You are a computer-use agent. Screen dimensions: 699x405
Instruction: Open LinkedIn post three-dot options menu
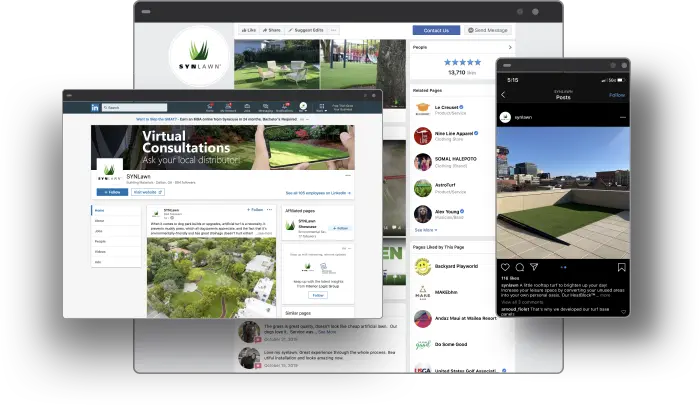pyautogui.click(x=269, y=210)
